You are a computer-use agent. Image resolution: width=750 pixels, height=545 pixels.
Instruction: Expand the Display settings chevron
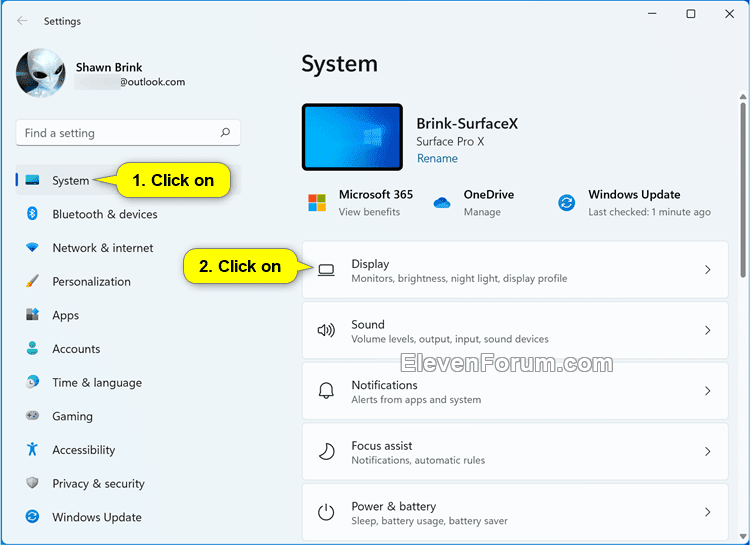707,270
